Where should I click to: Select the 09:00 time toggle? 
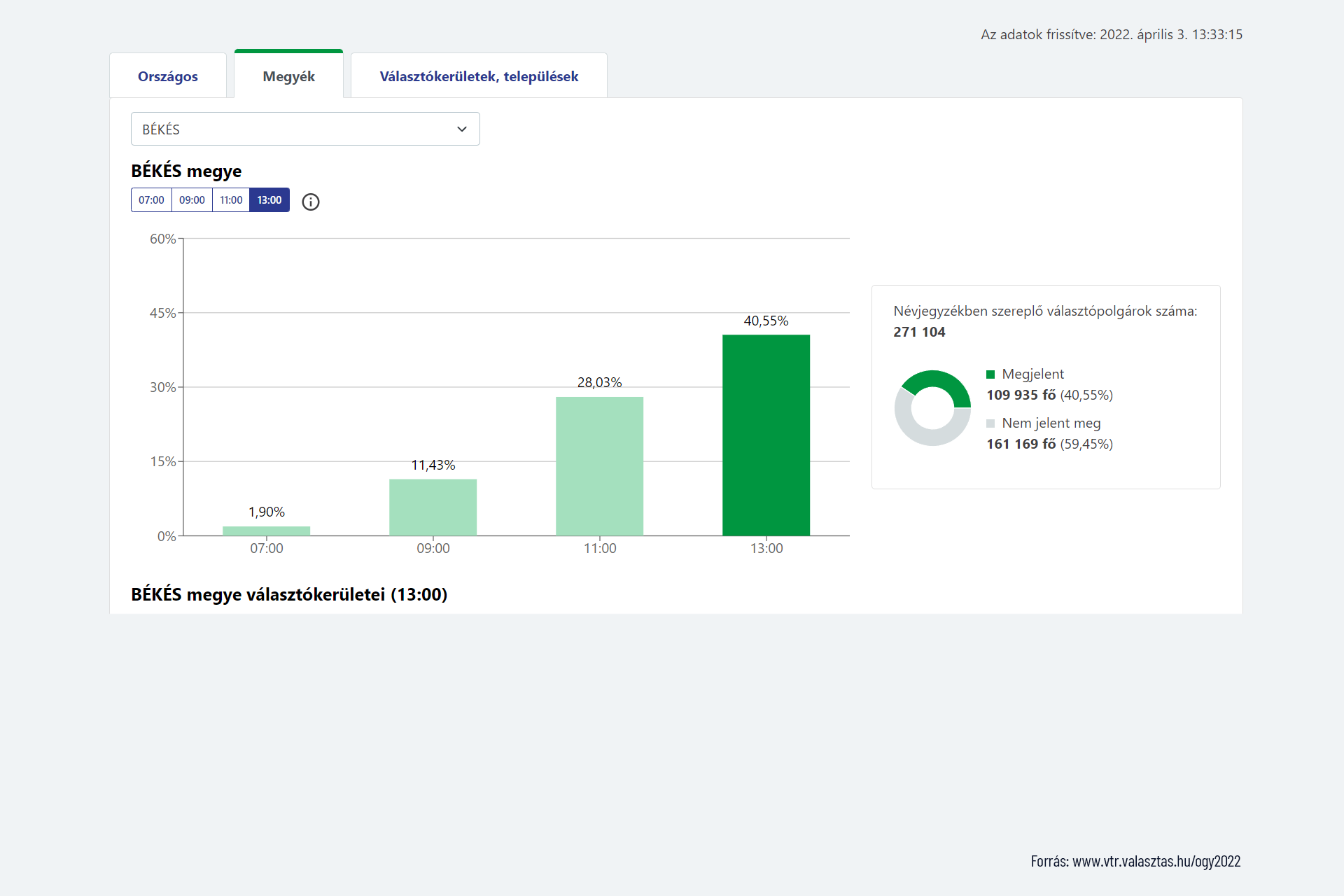coord(192,200)
